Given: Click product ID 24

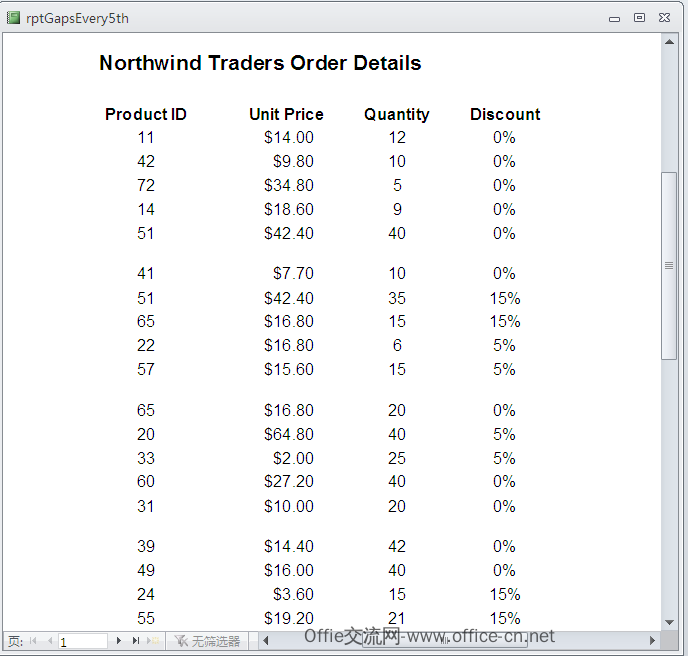Looking at the screenshot, I should point(146,594).
